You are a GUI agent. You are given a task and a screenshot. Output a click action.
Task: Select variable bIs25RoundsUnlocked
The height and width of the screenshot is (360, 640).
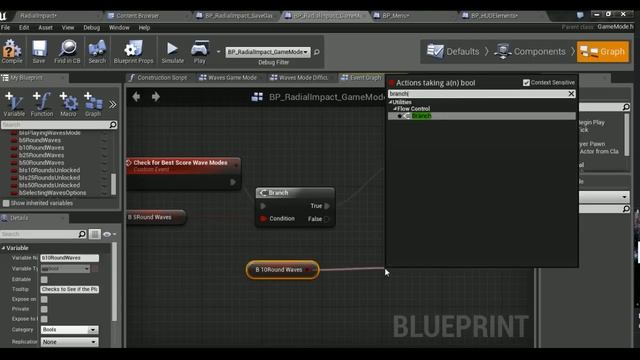click(x=49, y=178)
